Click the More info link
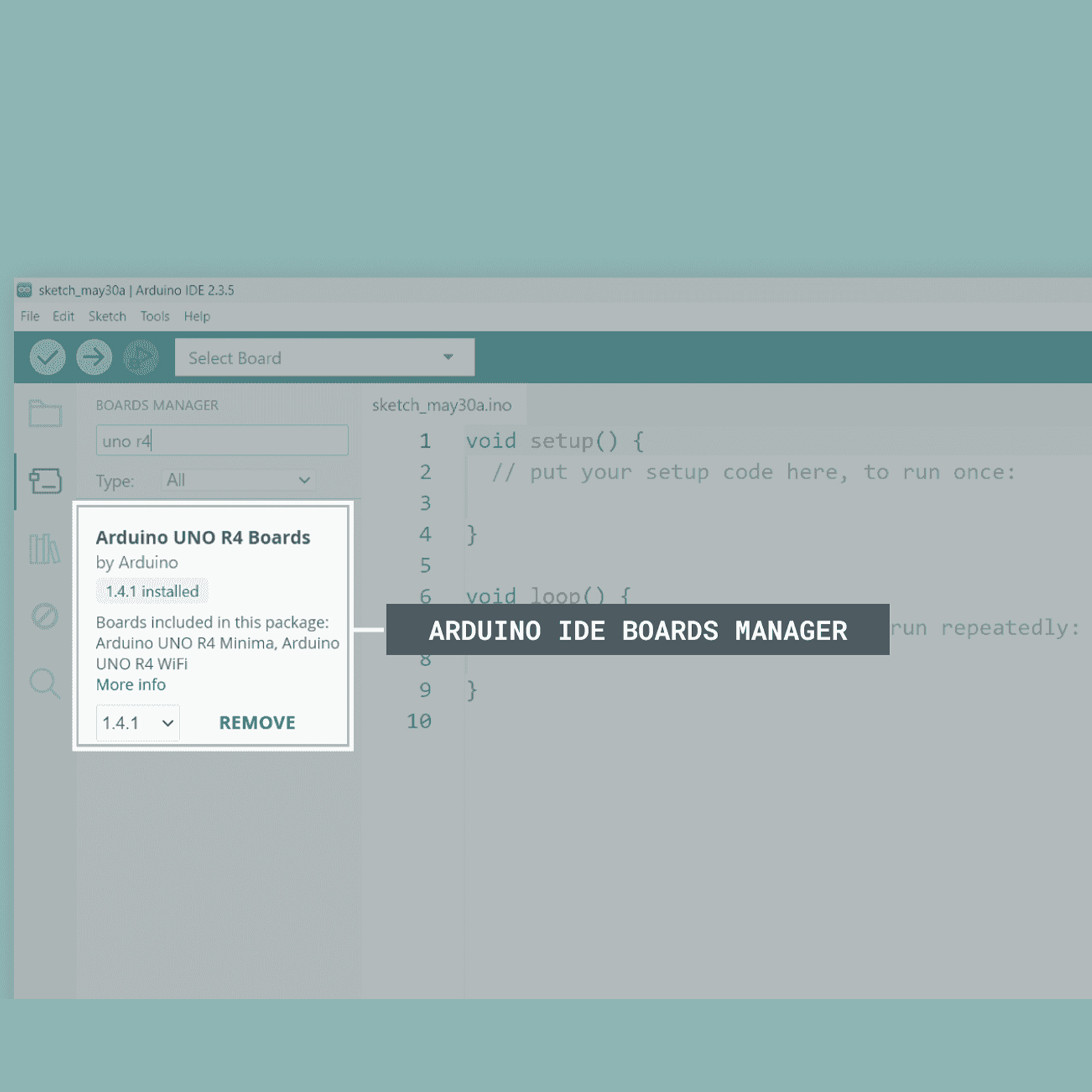The height and width of the screenshot is (1092, 1092). [x=130, y=685]
